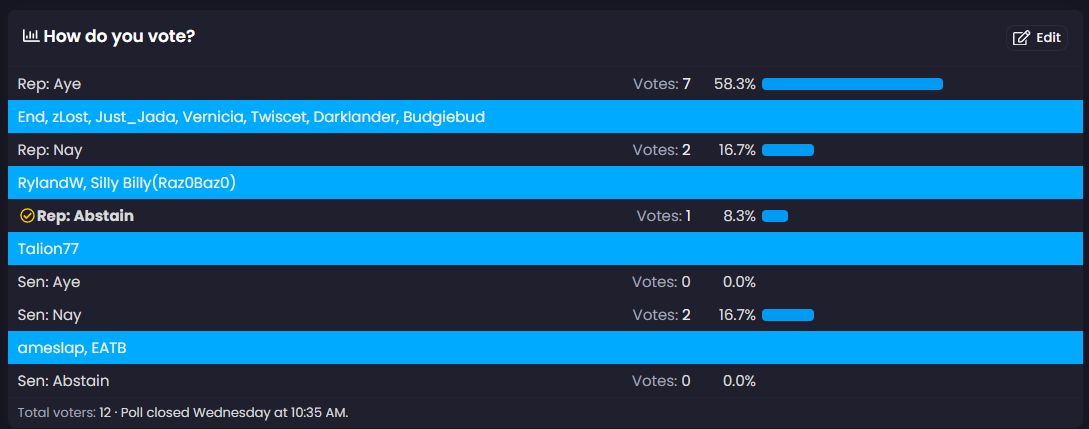Screen dimensions: 1089x429
Task: Click the poll bar chart icon
Action: [x=30, y=36]
